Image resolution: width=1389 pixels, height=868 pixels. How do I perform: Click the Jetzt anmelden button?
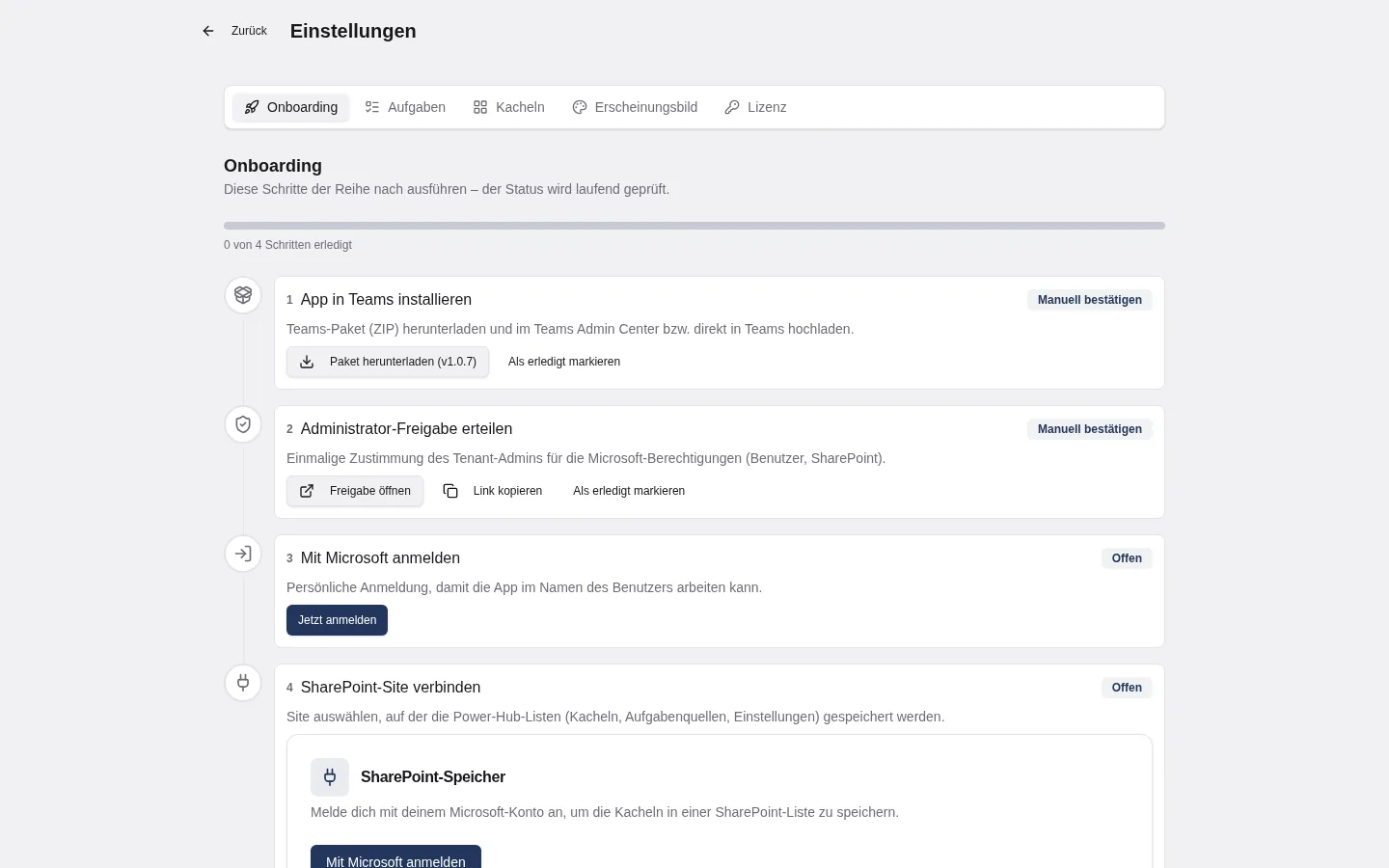pos(337,620)
